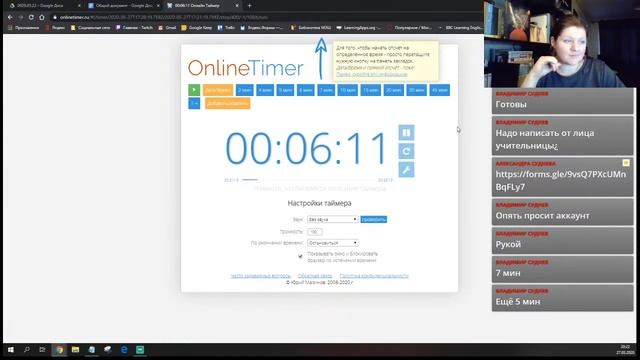Pause the running timer
The image size is (640, 360).
406,132
